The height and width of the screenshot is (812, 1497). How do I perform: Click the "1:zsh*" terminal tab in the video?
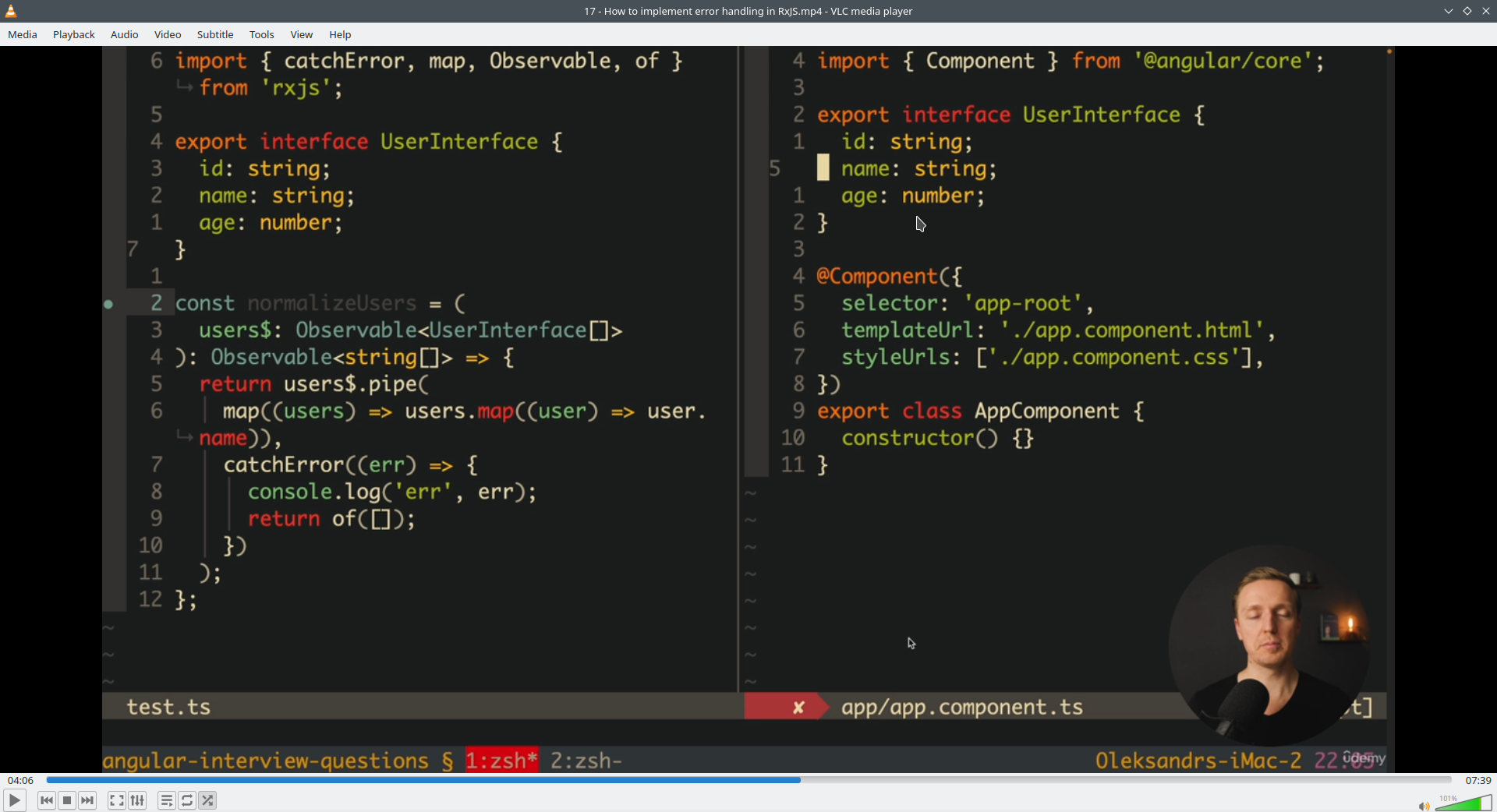click(502, 760)
